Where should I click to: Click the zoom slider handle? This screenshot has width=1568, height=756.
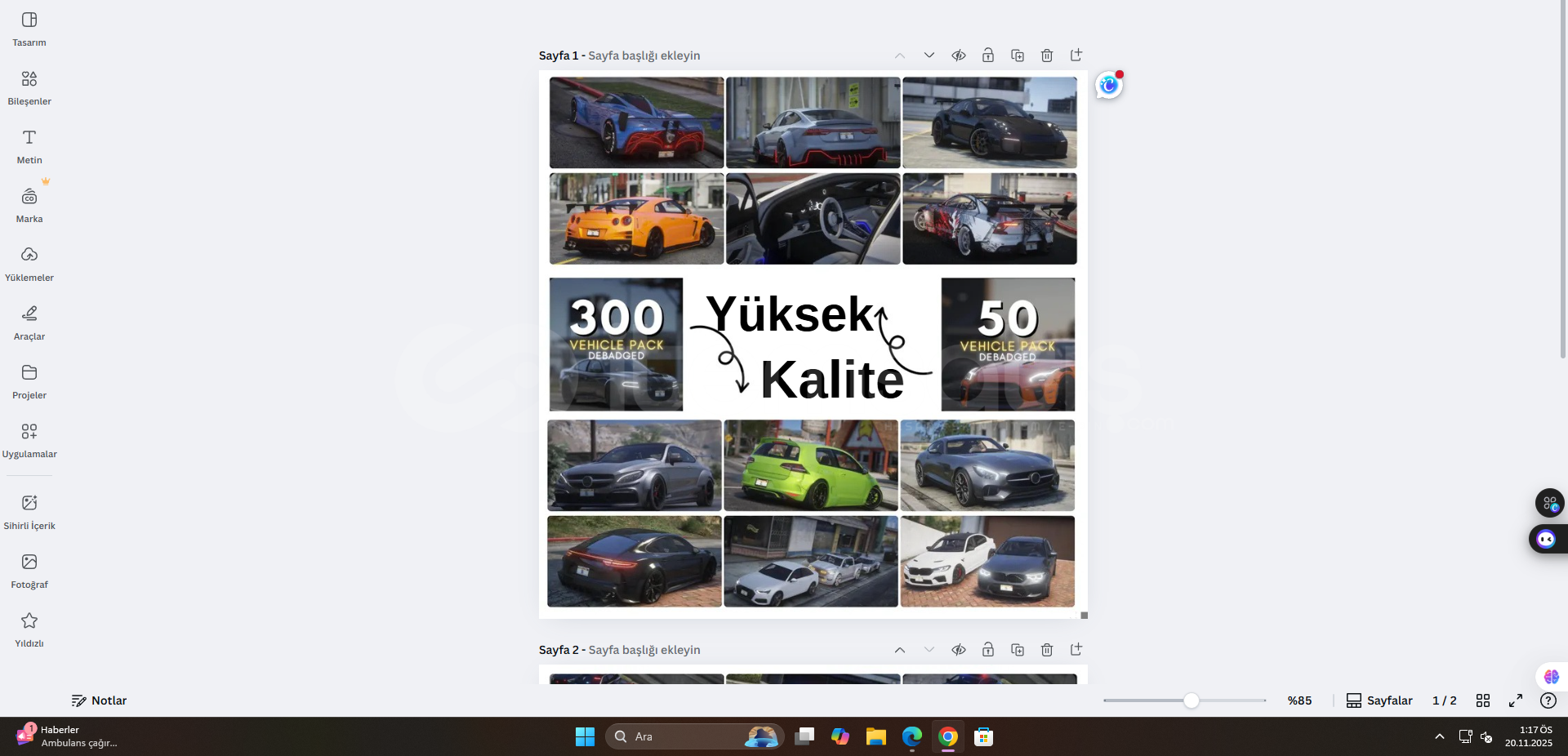pyautogui.click(x=1192, y=700)
